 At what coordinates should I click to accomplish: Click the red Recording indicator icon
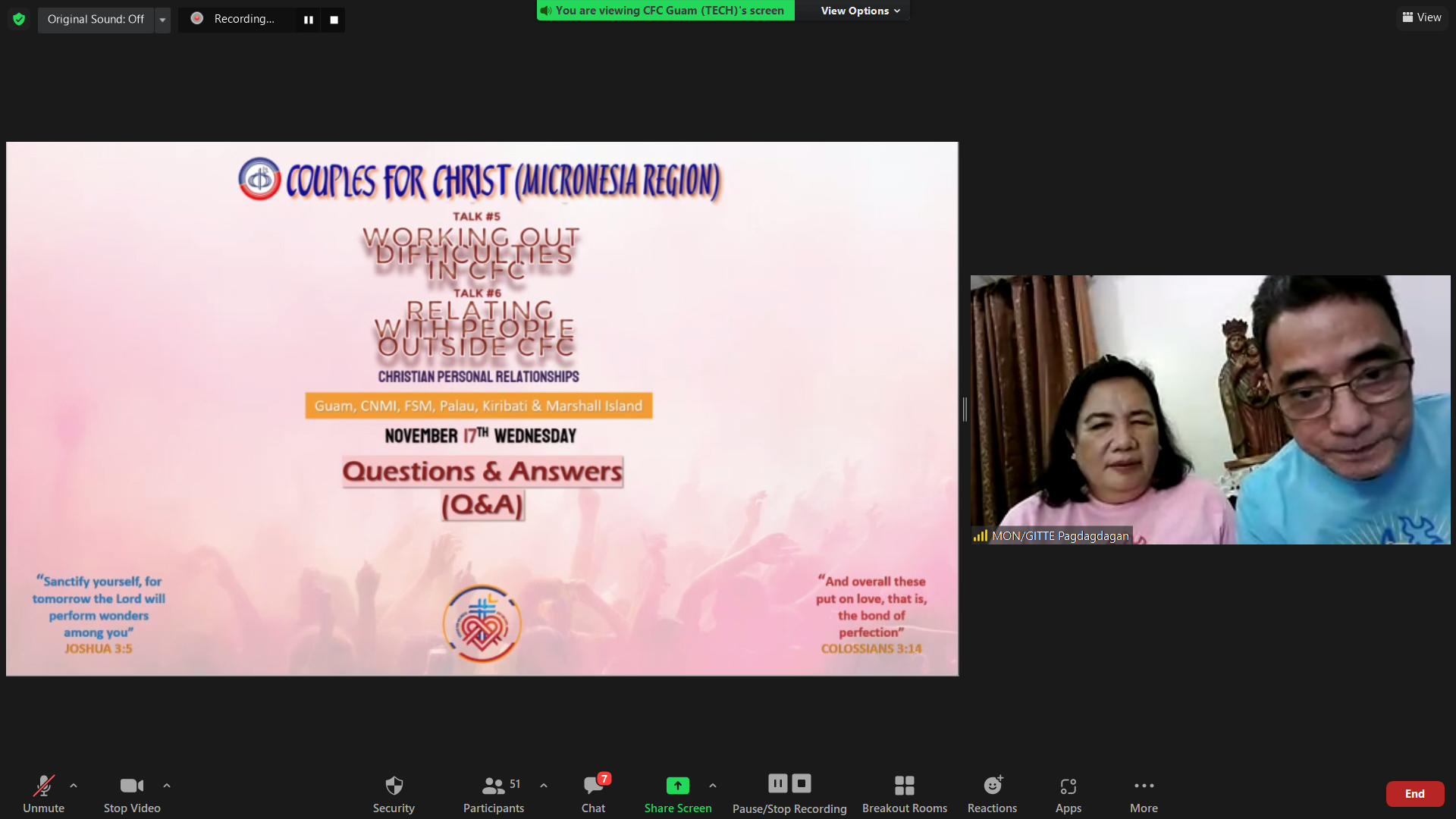pyautogui.click(x=197, y=18)
